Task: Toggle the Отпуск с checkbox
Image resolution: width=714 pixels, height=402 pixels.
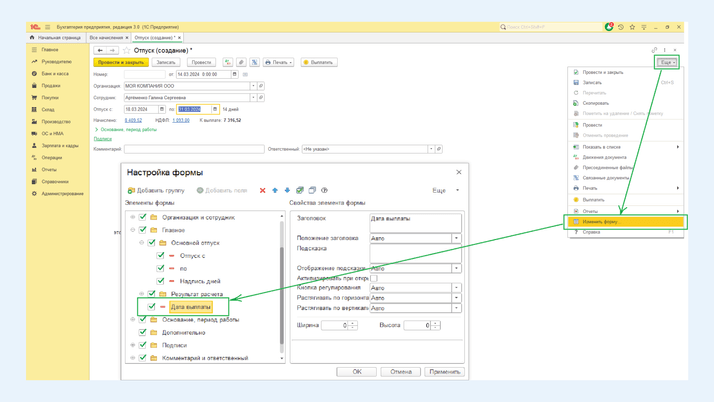Action: [x=161, y=256]
